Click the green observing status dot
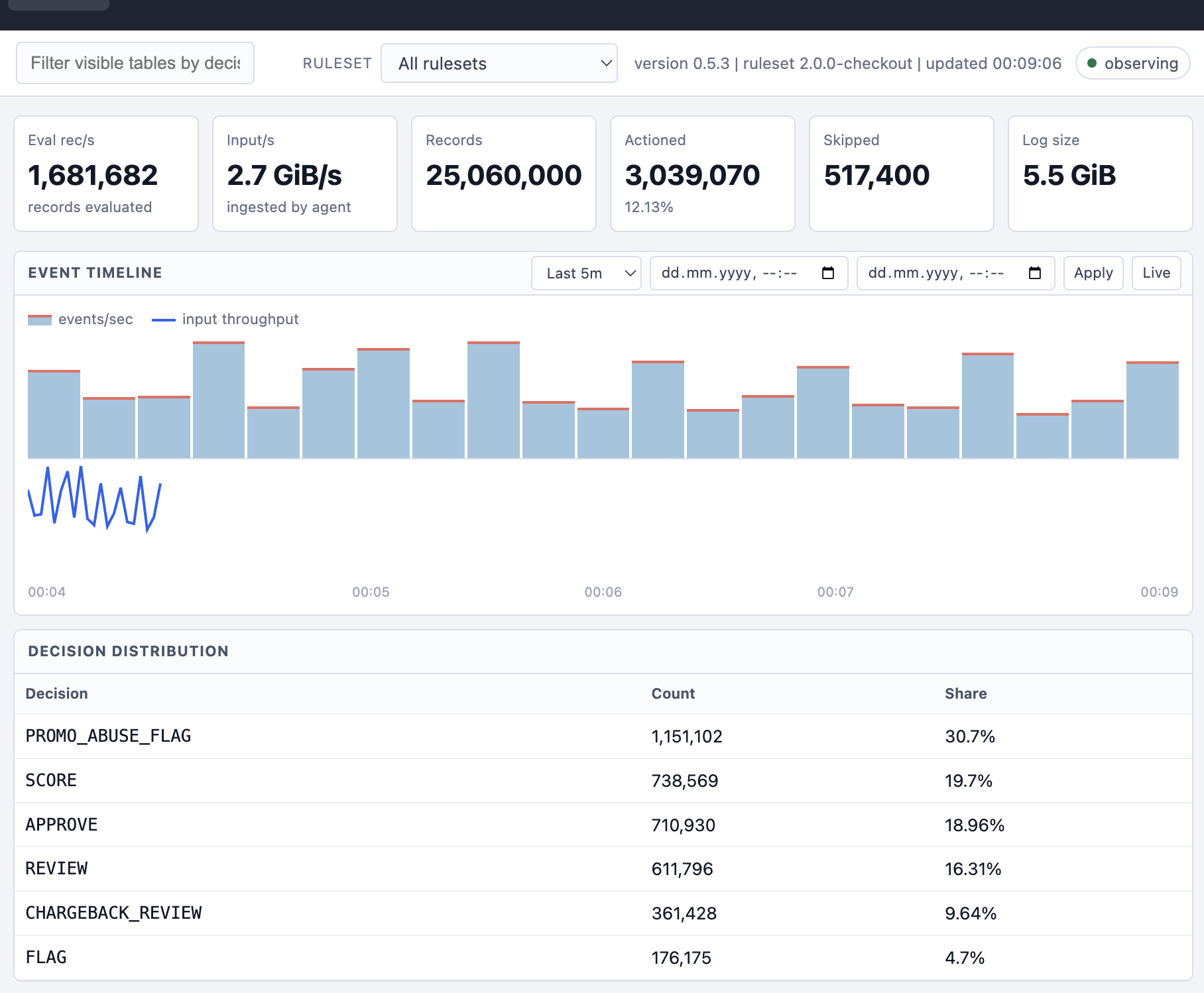Screen dimensions: 1204x993 (1092, 64)
